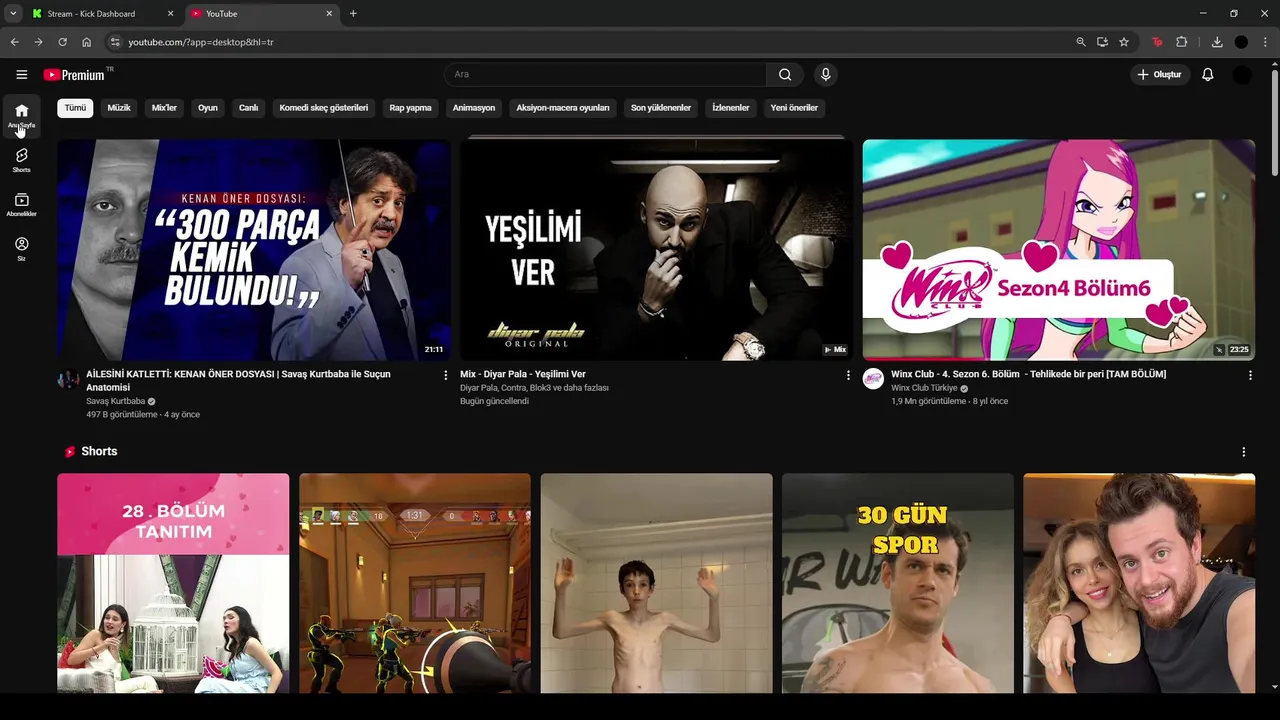Click the Ara search input field
This screenshot has width=1280, height=720.
tap(605, 74)
